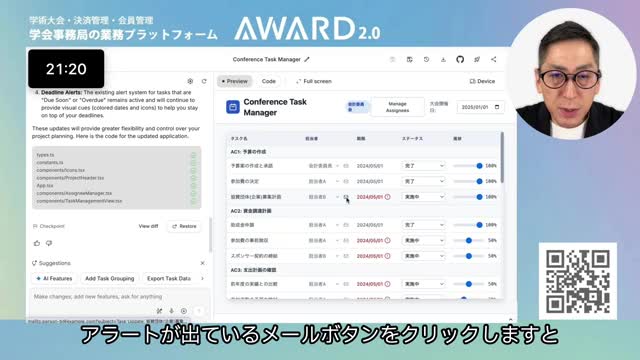The height and width of the screenshot is (360, 640).
Task: Click the conference date input field
Action: [x=480, y=107]
